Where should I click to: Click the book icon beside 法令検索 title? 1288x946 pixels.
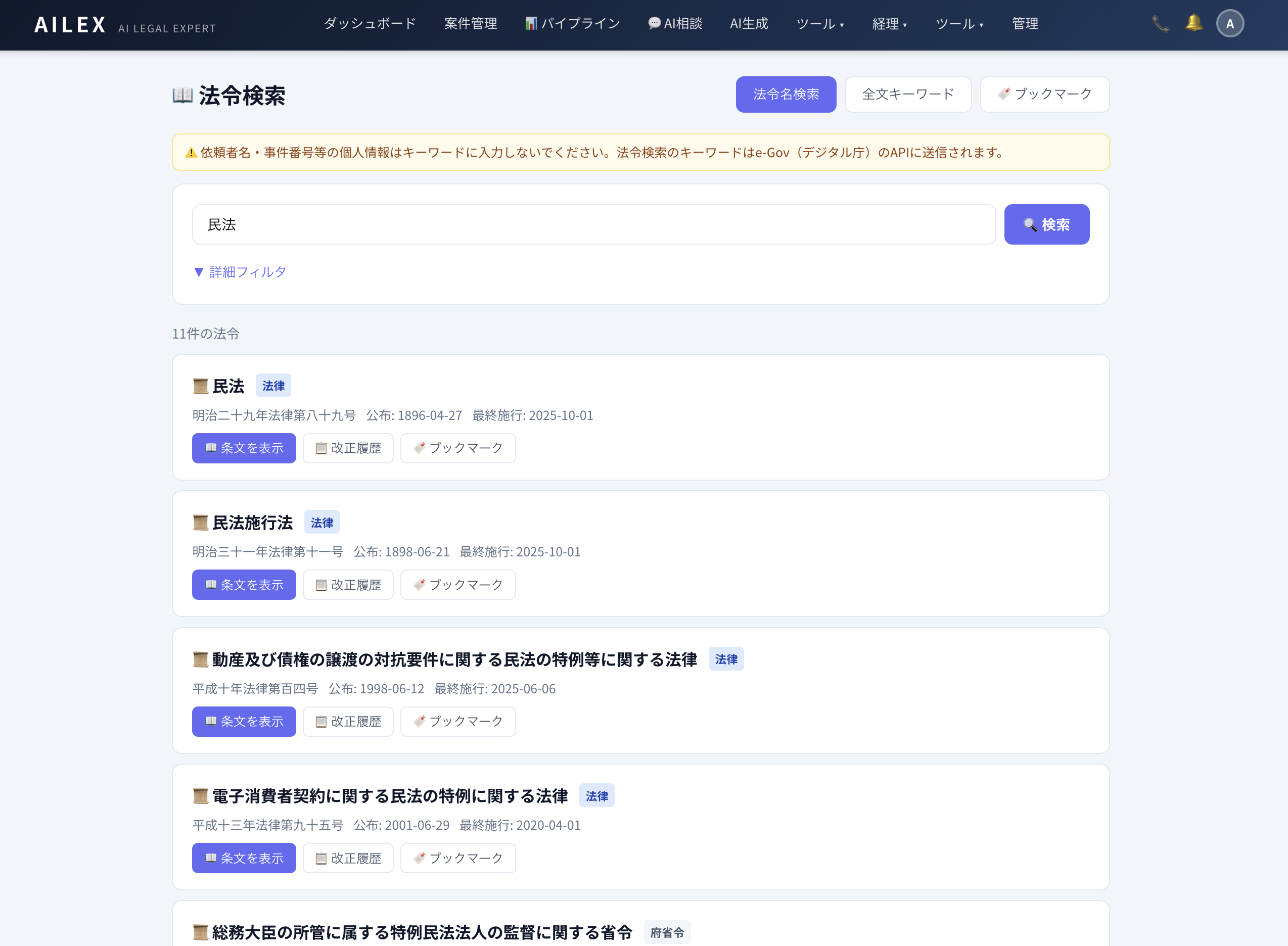pyautogui.click(x=182, y=96)
